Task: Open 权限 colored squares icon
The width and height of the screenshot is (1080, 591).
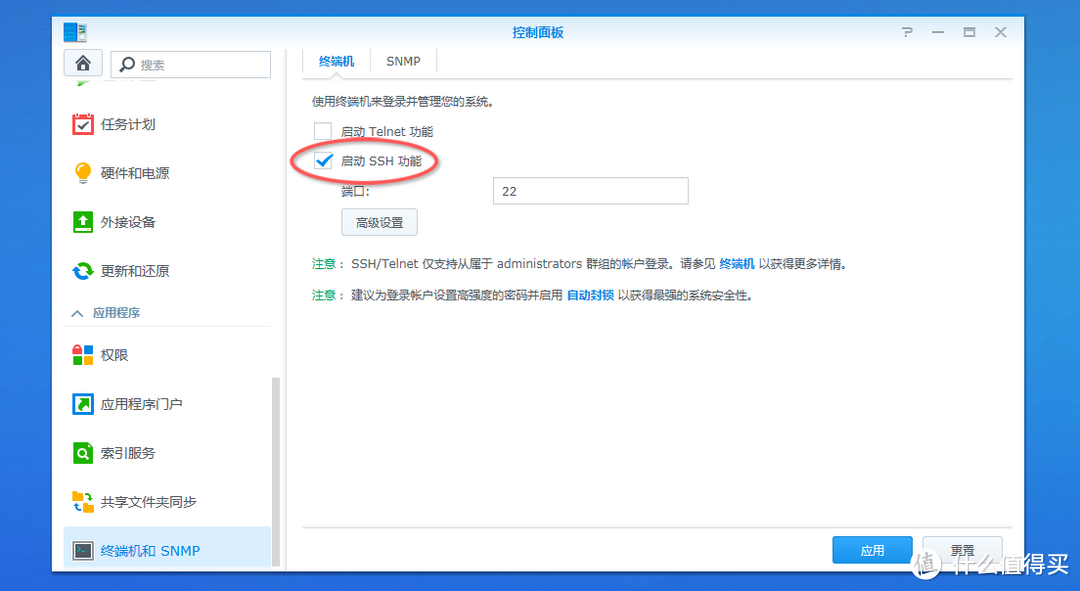Action: (x=83, y=355)
